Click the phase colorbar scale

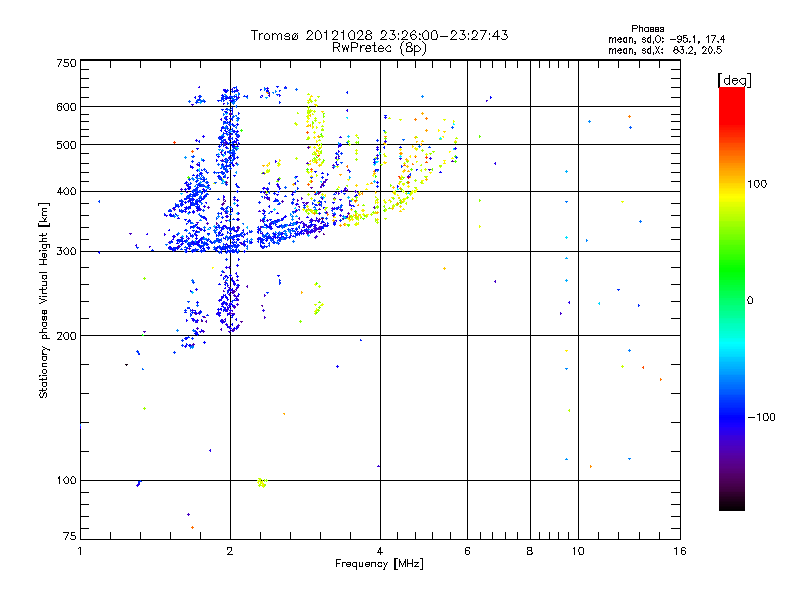pos(732,299)
